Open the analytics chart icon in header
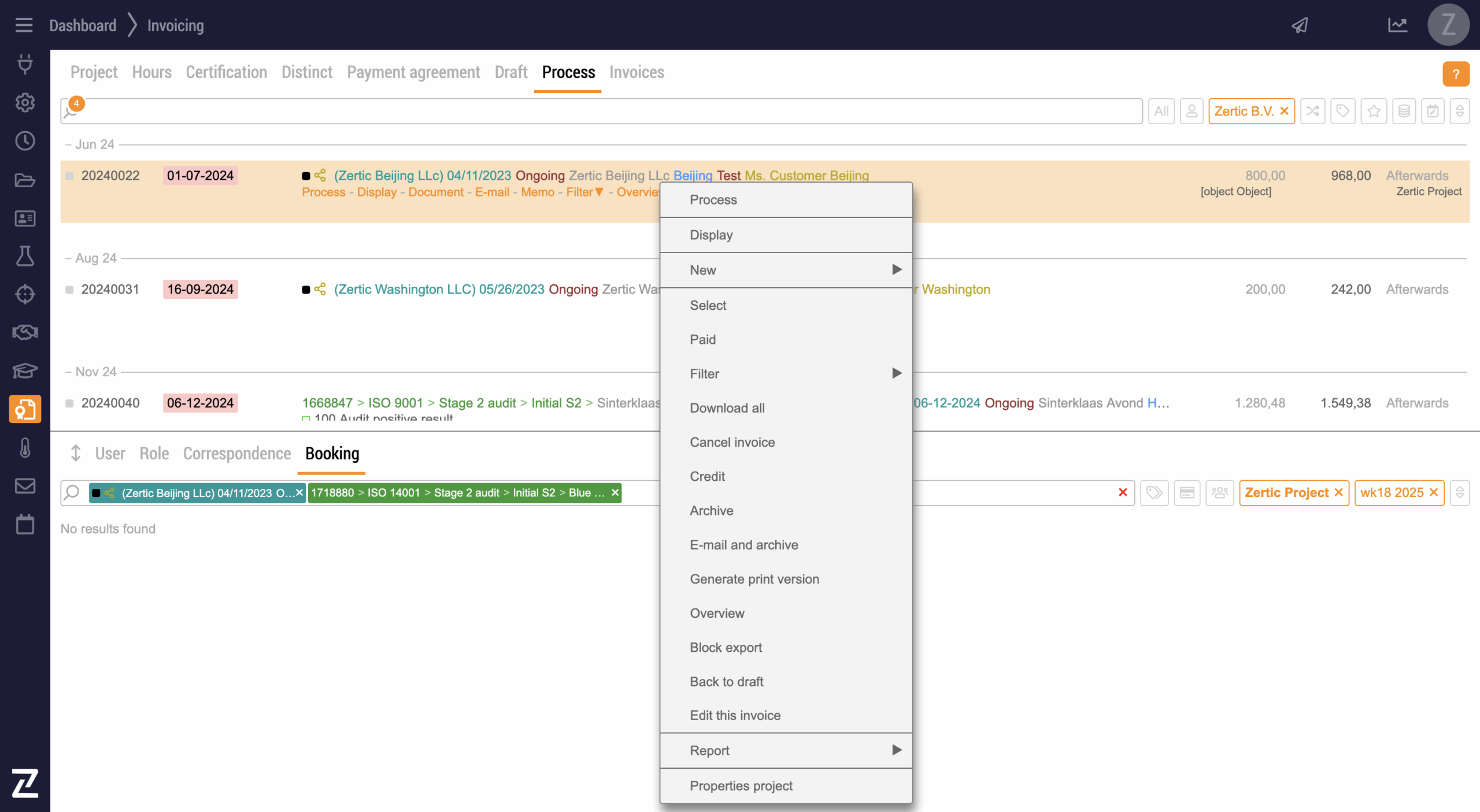This screenshot has height=812, width=1480. [x=1397, y=25]
